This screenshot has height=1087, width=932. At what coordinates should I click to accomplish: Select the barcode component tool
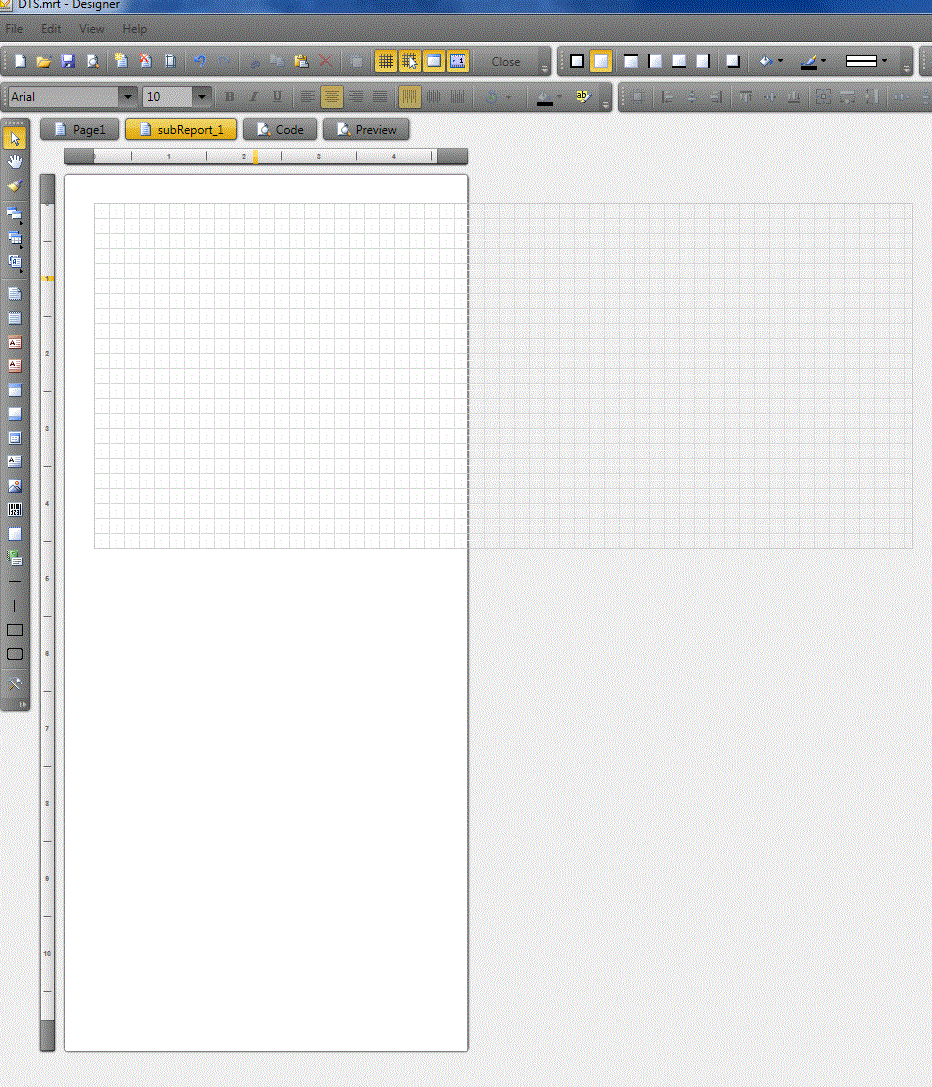(15, 510)
